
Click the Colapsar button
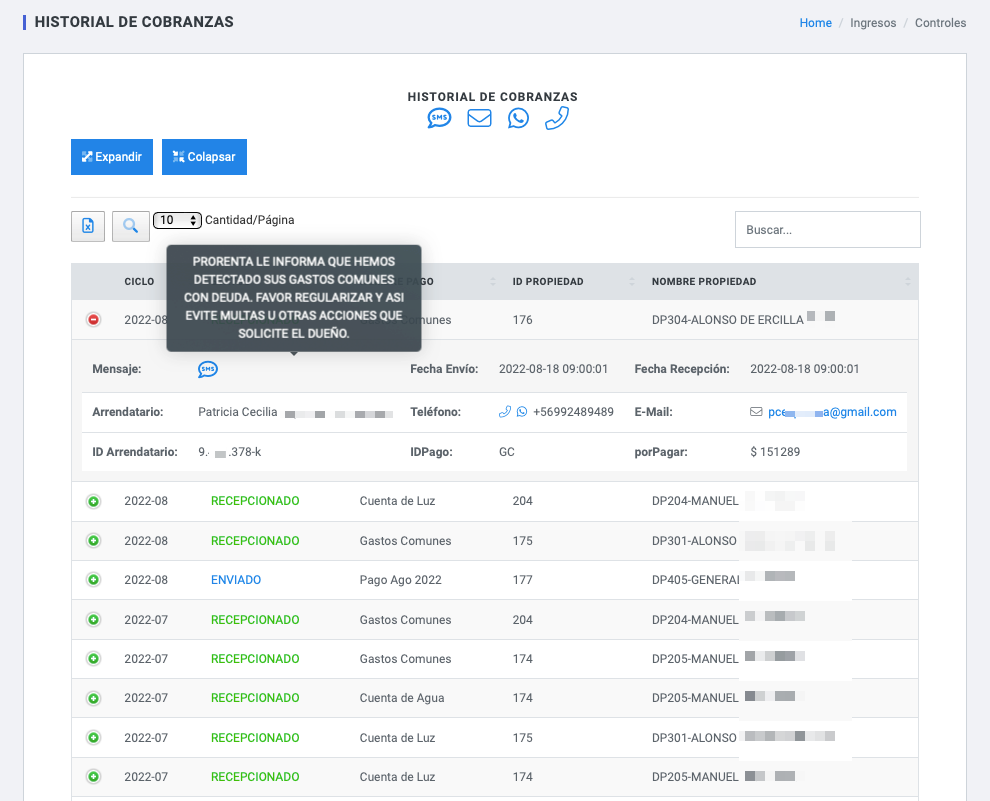click(x=204, y=157)
